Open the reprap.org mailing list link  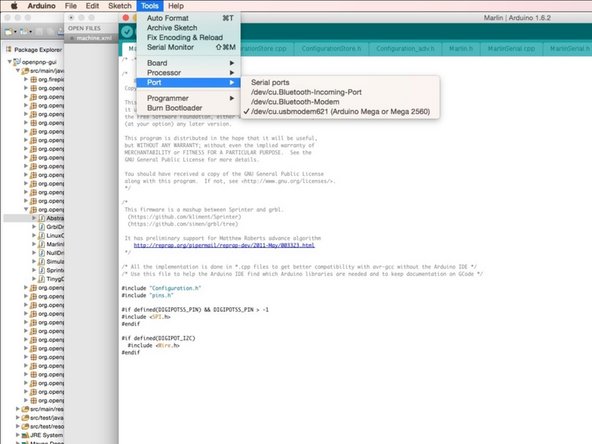tap(224, 245)
